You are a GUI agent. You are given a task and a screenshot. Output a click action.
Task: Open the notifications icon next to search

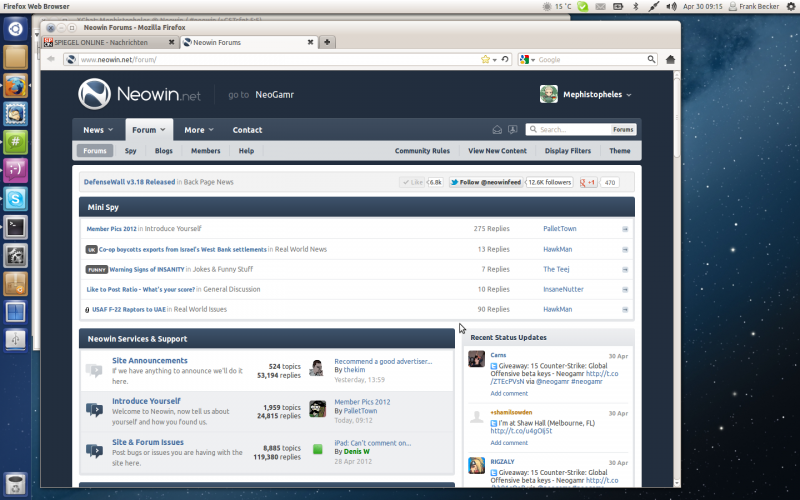[513, 130]
